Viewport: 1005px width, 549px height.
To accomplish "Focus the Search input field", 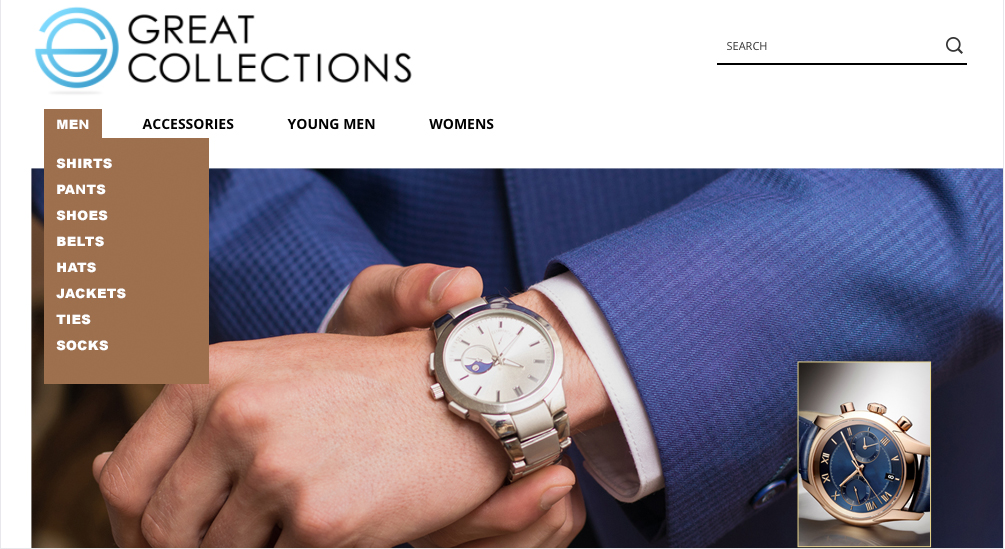I will point(830,46).
